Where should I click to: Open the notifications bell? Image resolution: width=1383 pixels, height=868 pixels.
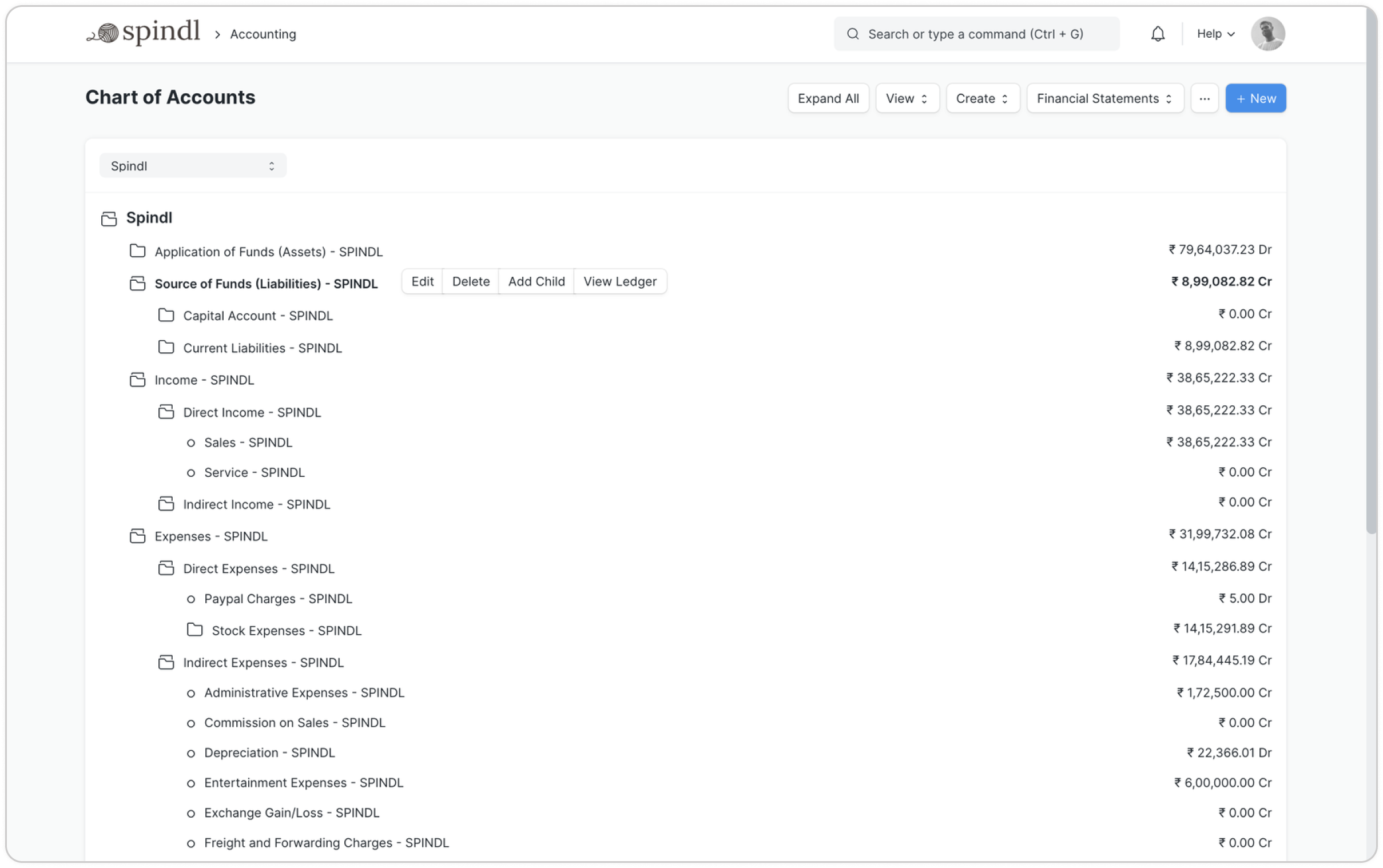(x=1158, y=34)
